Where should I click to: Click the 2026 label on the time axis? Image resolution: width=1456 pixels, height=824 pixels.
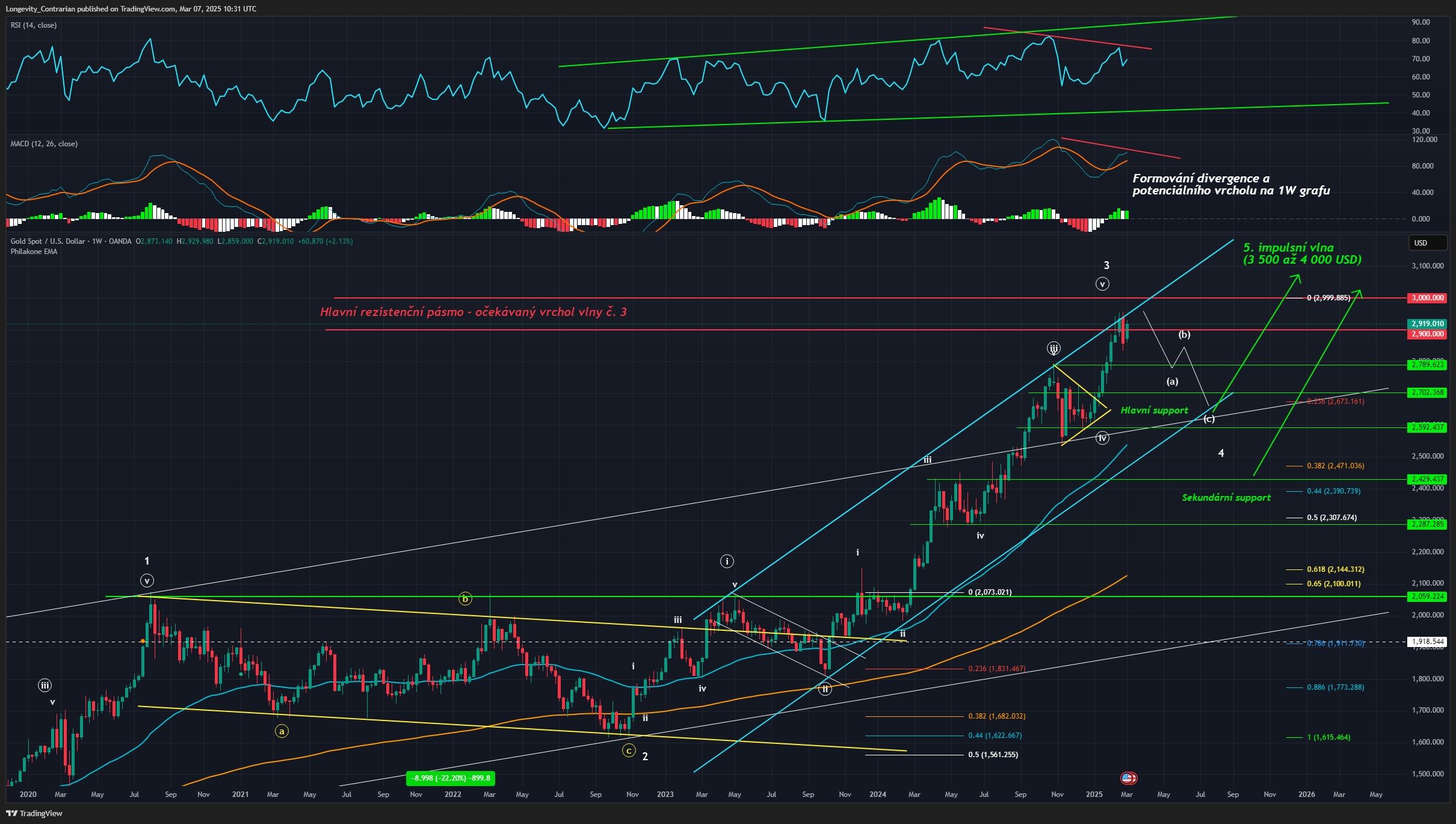1306,795
